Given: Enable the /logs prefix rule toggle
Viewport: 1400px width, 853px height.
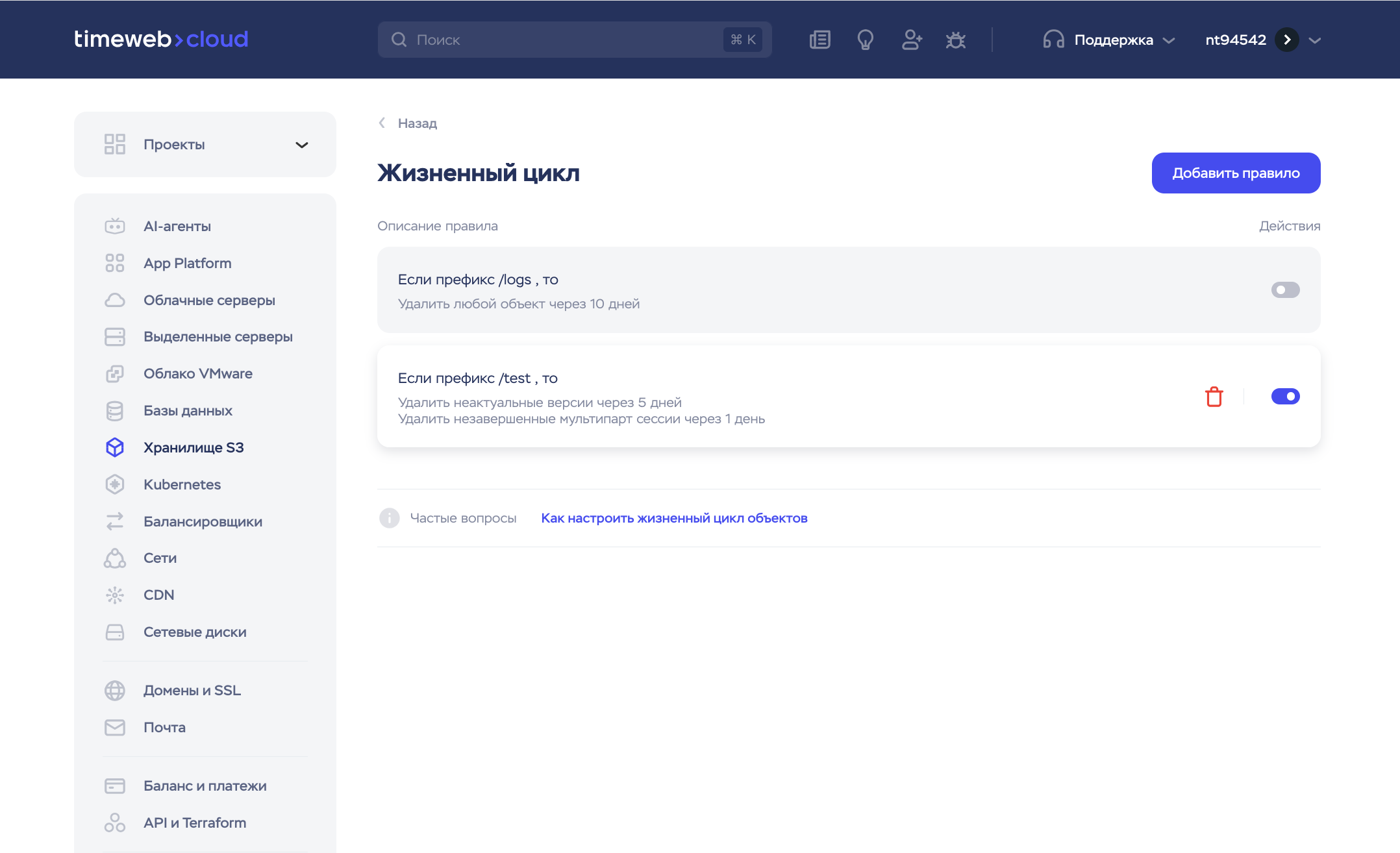Looking at the screenshot, I should 1285,290.
